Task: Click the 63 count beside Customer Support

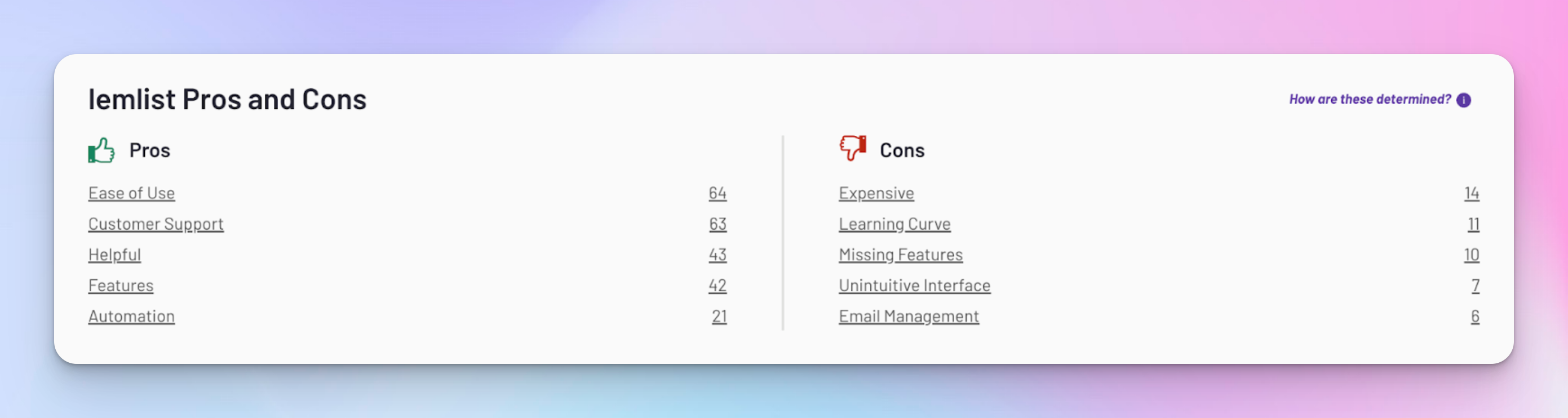Action: click(x=717, y=224)
